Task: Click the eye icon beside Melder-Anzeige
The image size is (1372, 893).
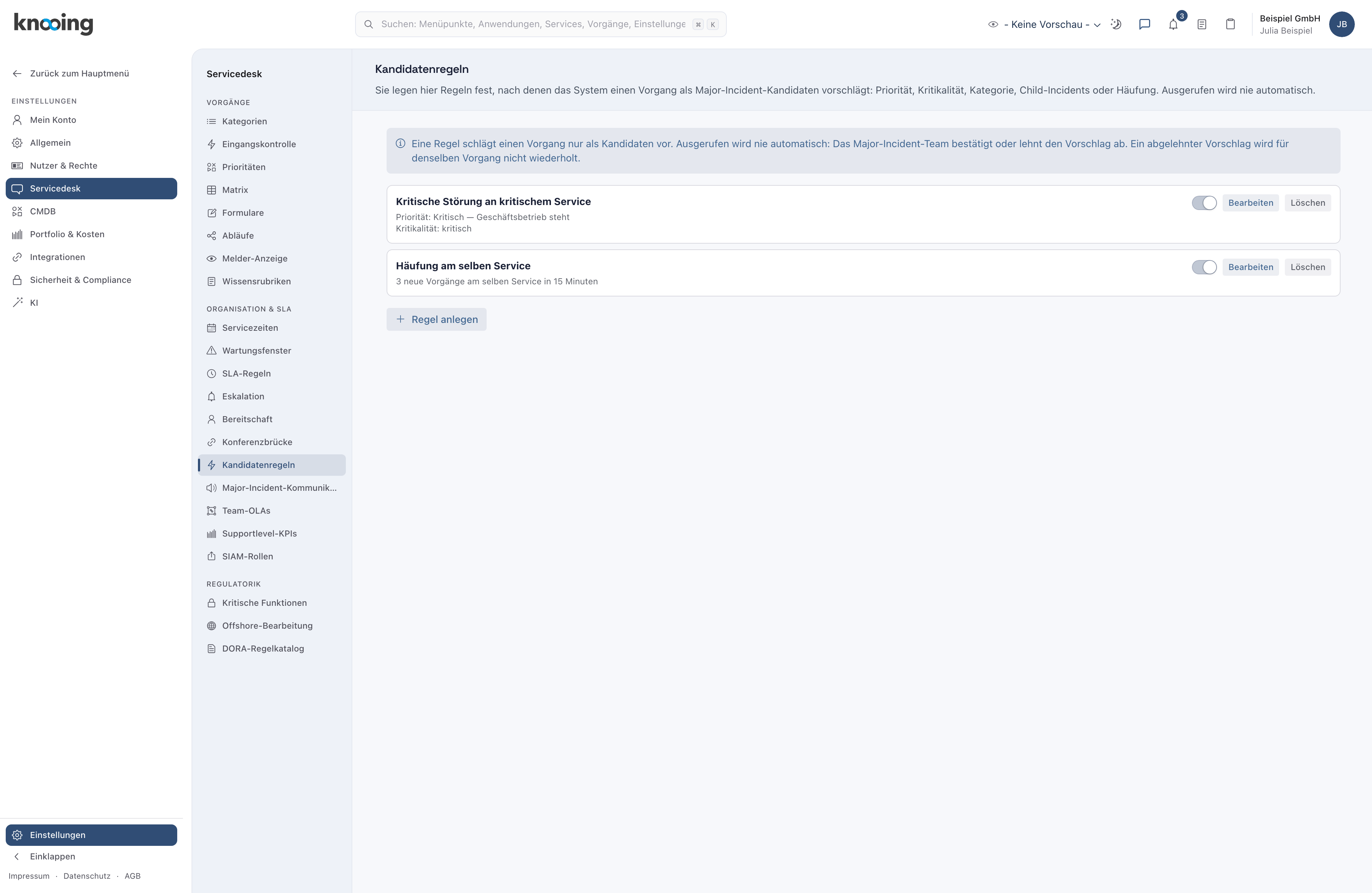Action: [x=212, y=258]
